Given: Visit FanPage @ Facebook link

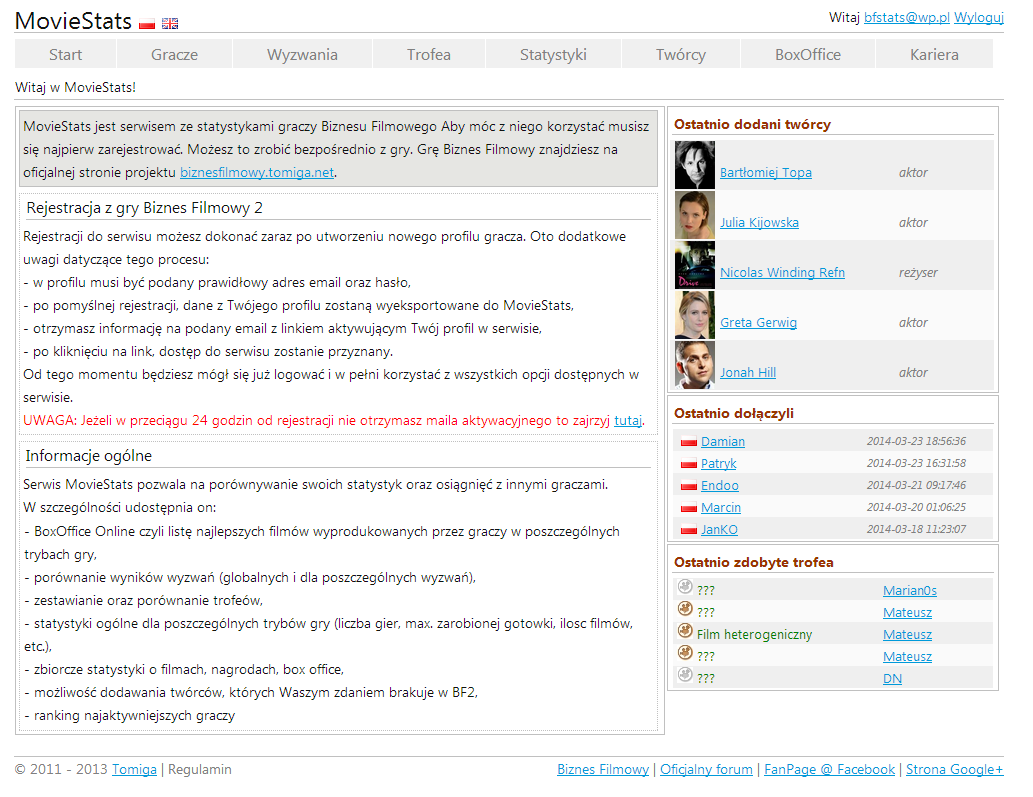Looking at the screenshot, I should (829, 769).
